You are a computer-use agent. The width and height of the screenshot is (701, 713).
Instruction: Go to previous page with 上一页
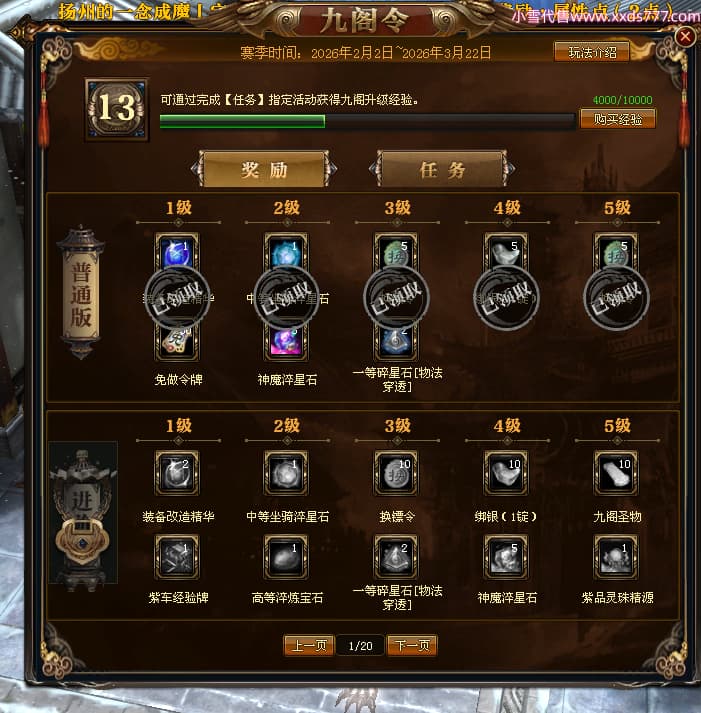pos(309,646)
